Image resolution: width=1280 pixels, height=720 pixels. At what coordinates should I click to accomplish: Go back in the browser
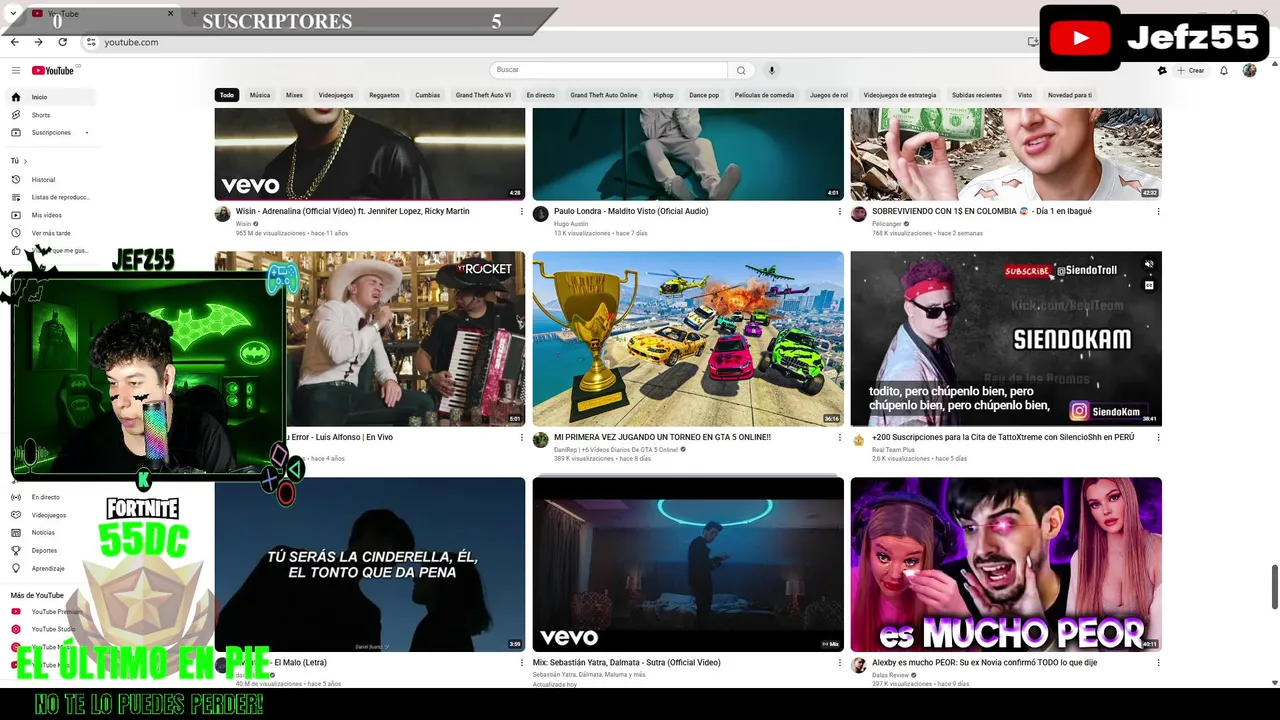(x=14, y=42)
